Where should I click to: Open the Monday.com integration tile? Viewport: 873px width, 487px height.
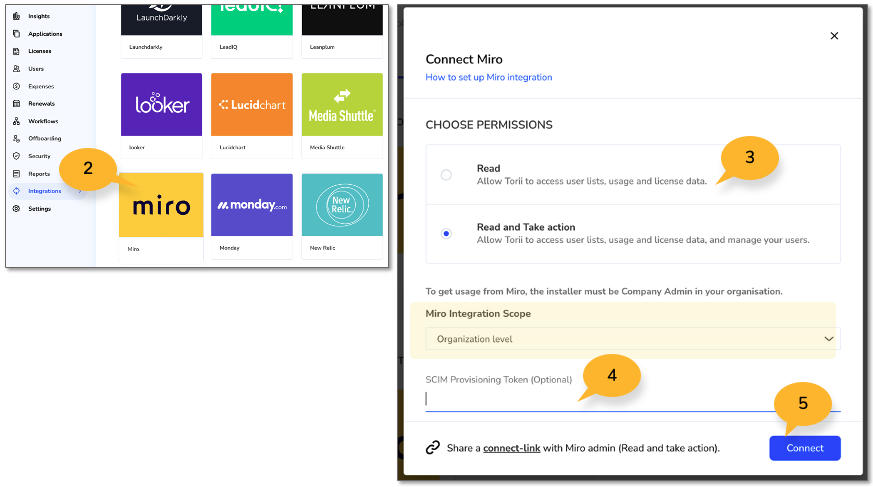[x=252, y=216]
